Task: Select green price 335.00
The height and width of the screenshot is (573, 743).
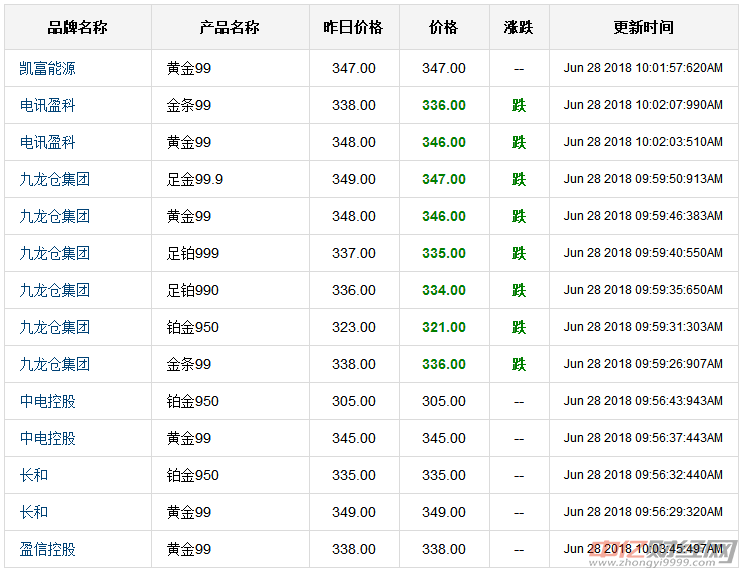Action: (x=444, y=253)
